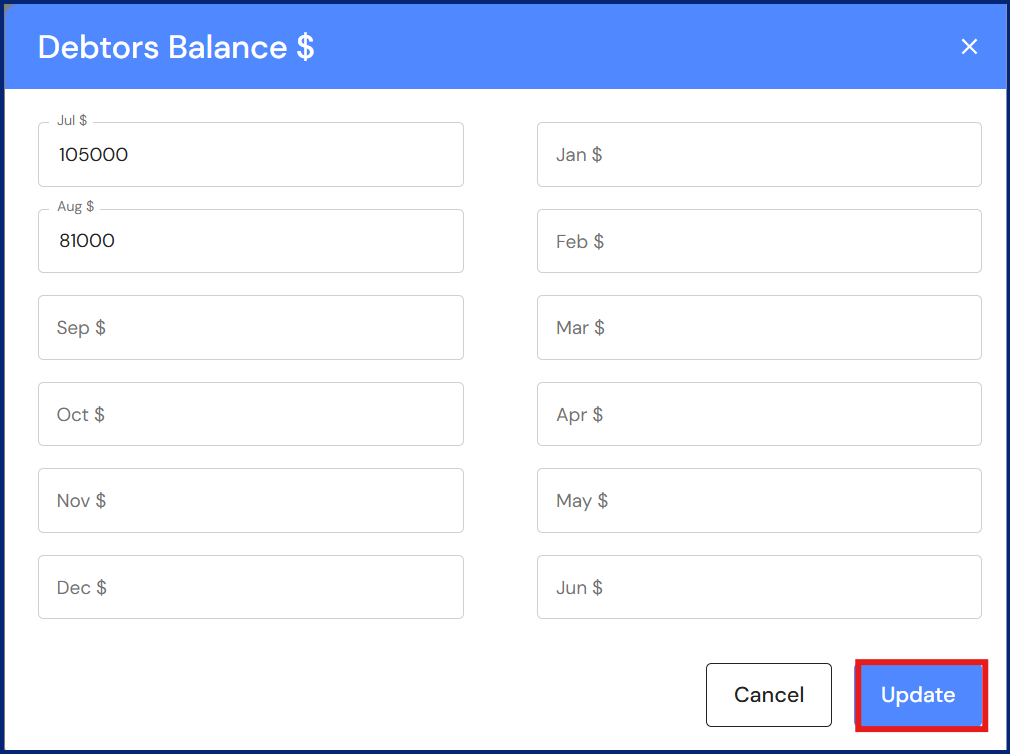Screen dimensions: 1010x754
Task: Click the Debtors Balance title text
Action: click(162, 47)
